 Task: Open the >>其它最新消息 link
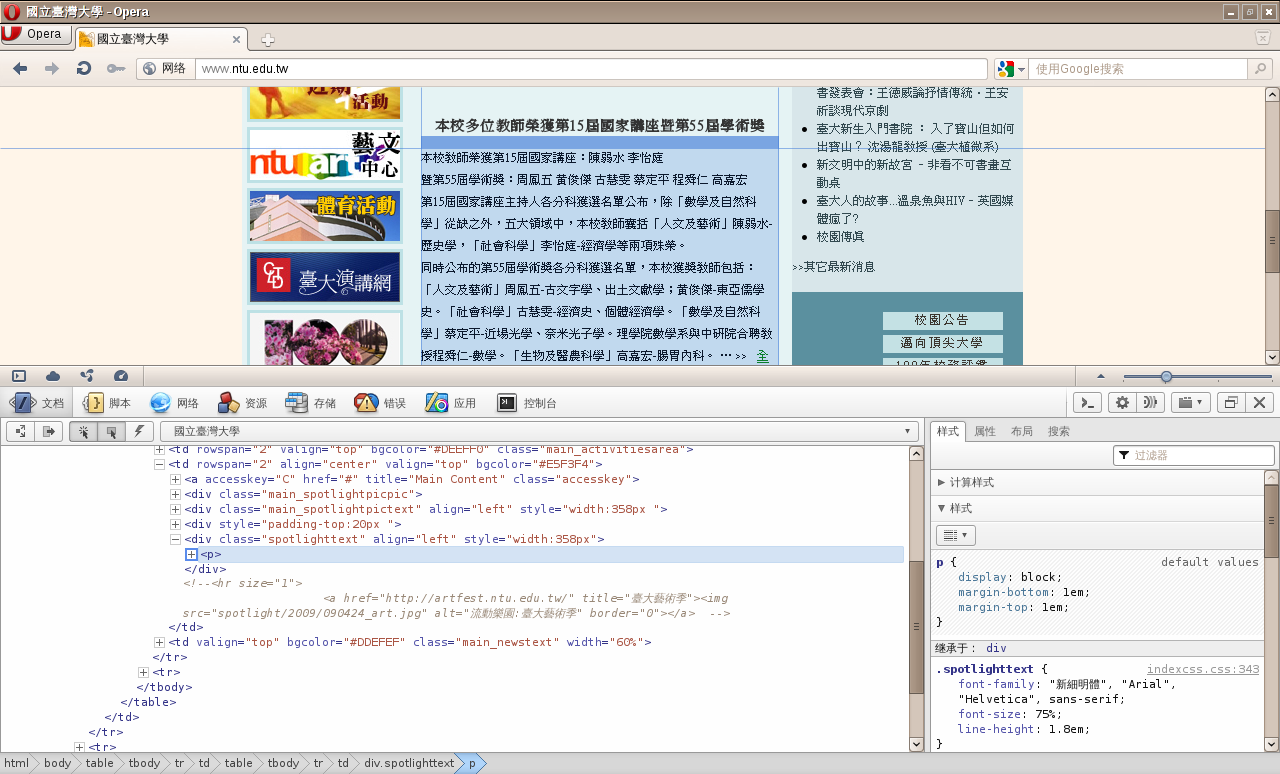(833, 267)
